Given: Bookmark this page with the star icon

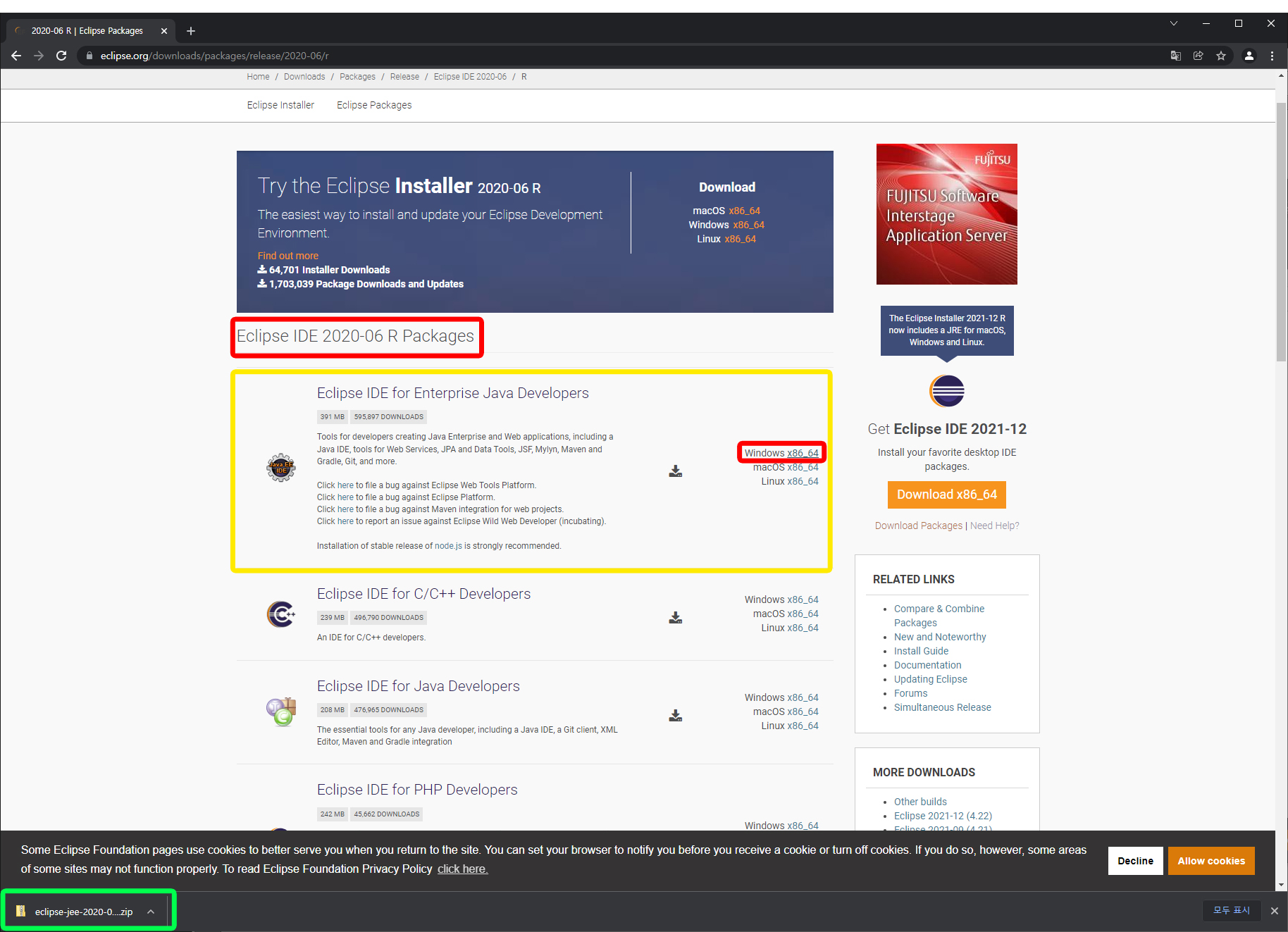Looking at the screenshot, I should (1221, 56).
